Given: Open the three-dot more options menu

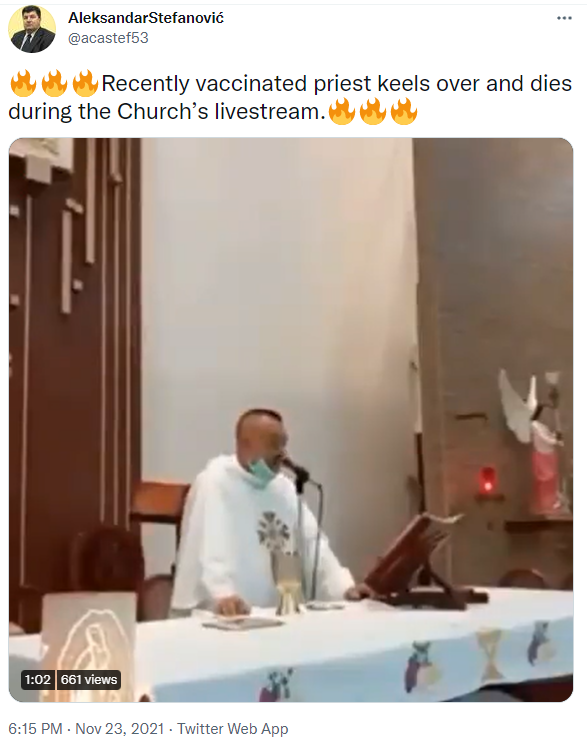Looking at the screenshot, I should coord(564,18).
